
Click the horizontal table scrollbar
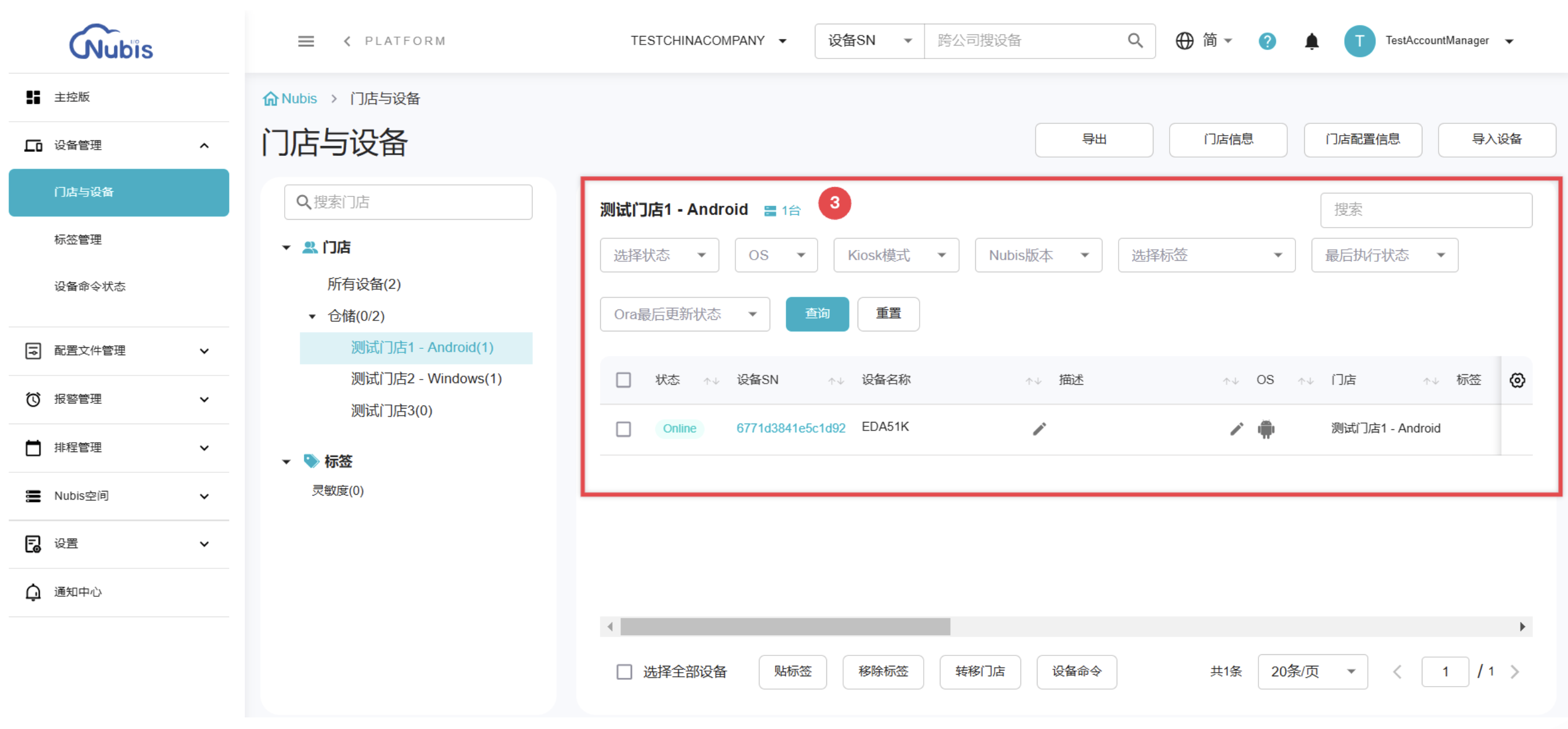coord(785,627)
